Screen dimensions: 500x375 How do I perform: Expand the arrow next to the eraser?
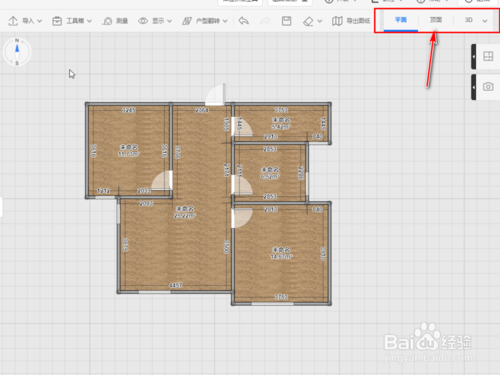(x=320, y=21)
